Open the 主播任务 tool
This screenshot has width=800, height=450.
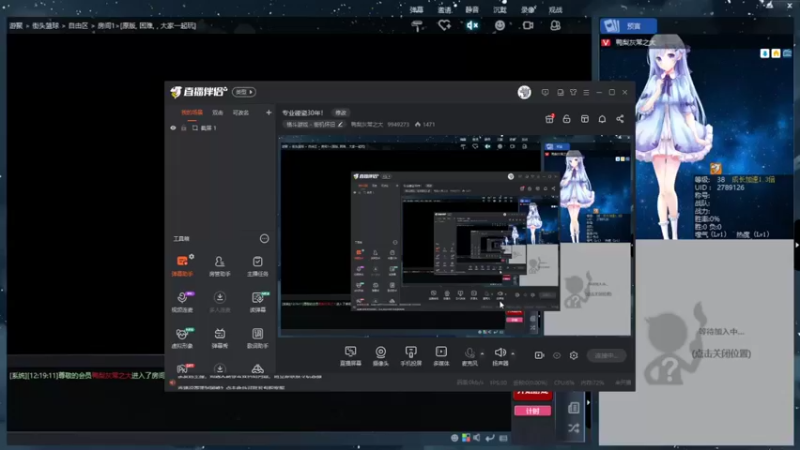point(257,266)
